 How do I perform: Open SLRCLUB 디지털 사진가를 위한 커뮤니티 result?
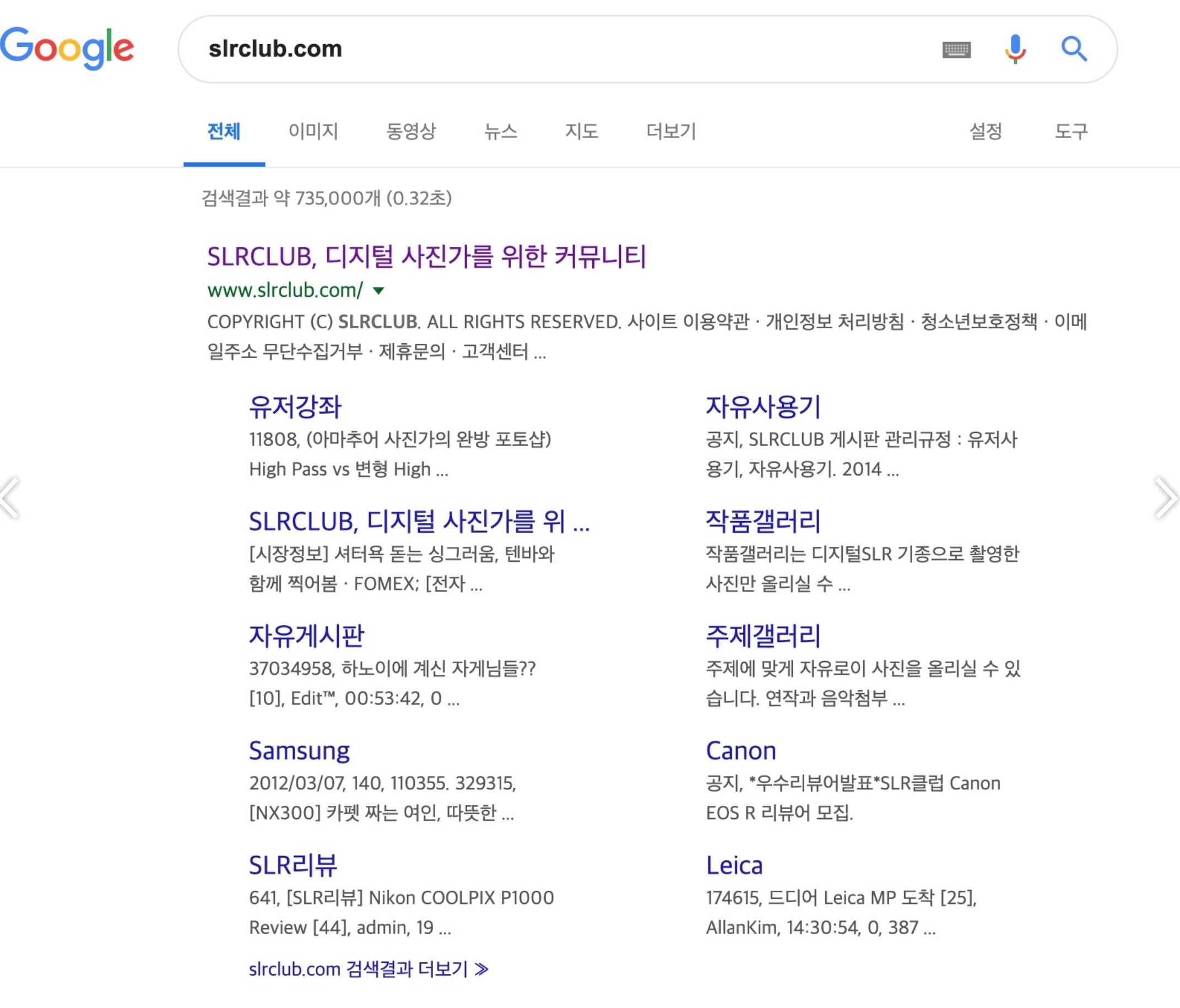(x=426, y=256)
